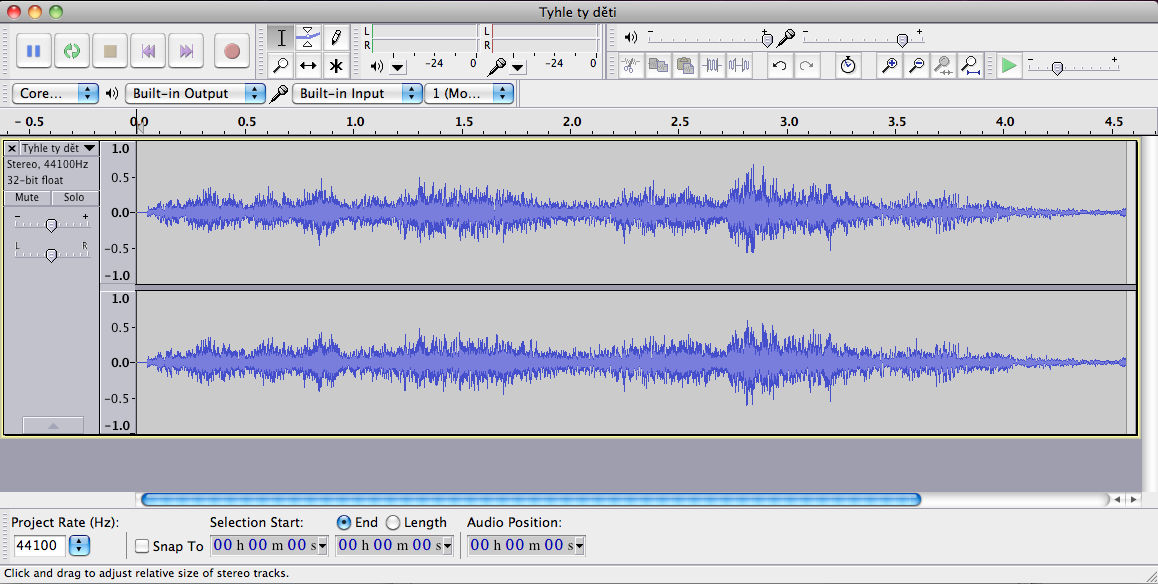Click the Silence audio icon
This screenshot has width=1158, height=584.
(739, 66)
